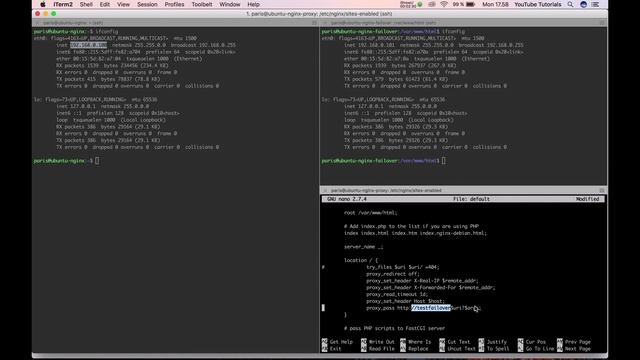Click the YouTube Tutorials user name
Viewport: 640px width, 360px height.
pos(538,4)
